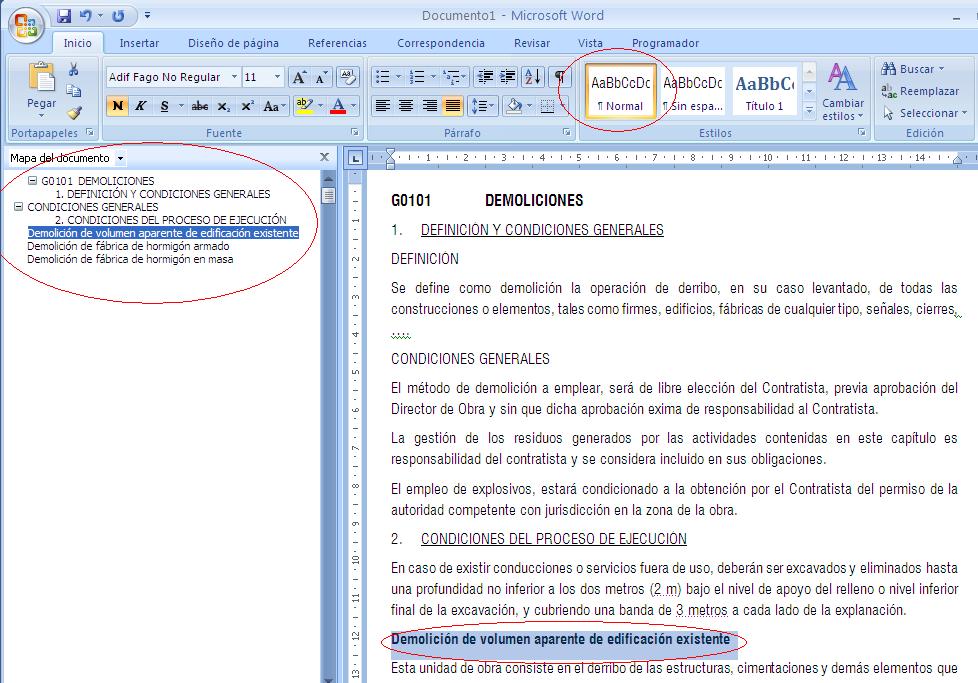This screenshot has height=683, width=978.
Task: Collapse the CONDICIONES GENERALES node in the map
Action: (18, 206)
